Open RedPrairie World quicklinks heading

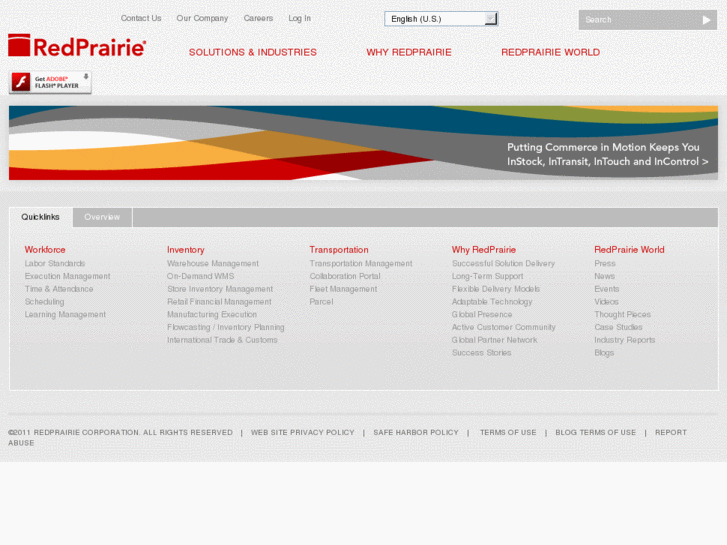pos(629,250)
